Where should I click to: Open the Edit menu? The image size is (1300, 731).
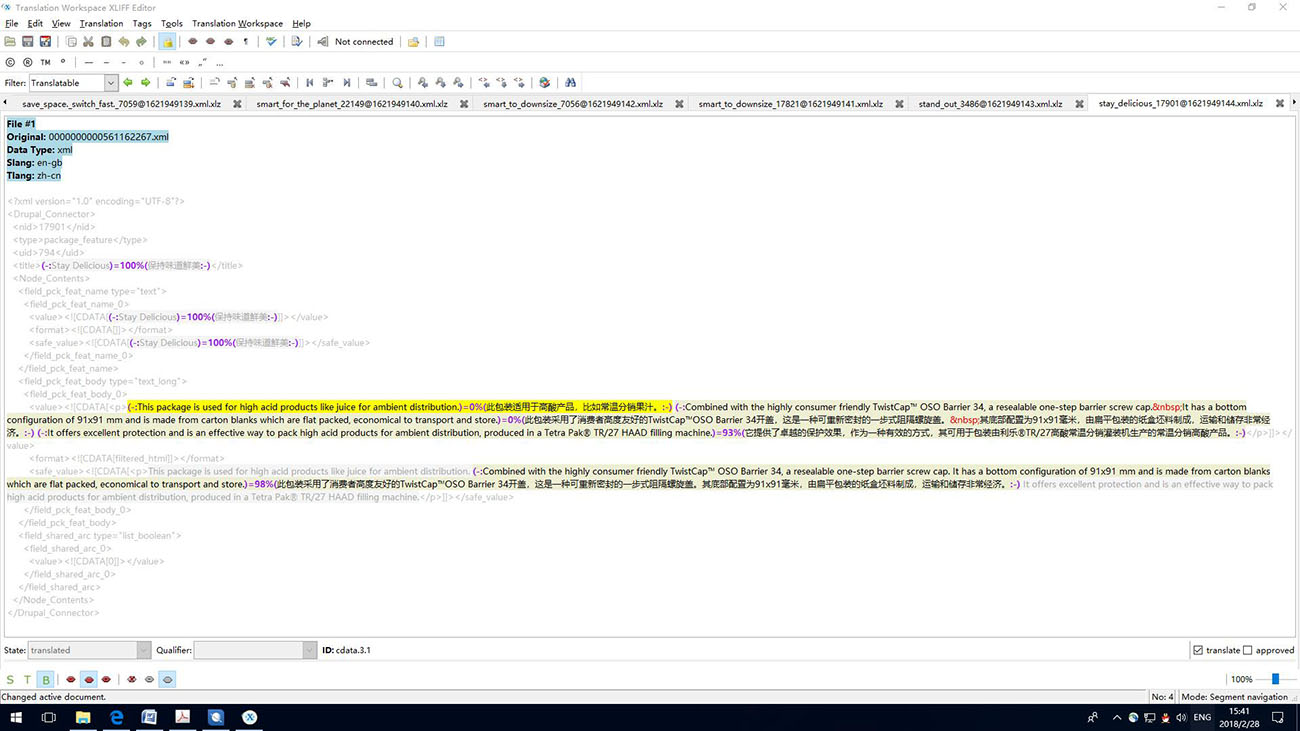point(35,23)
